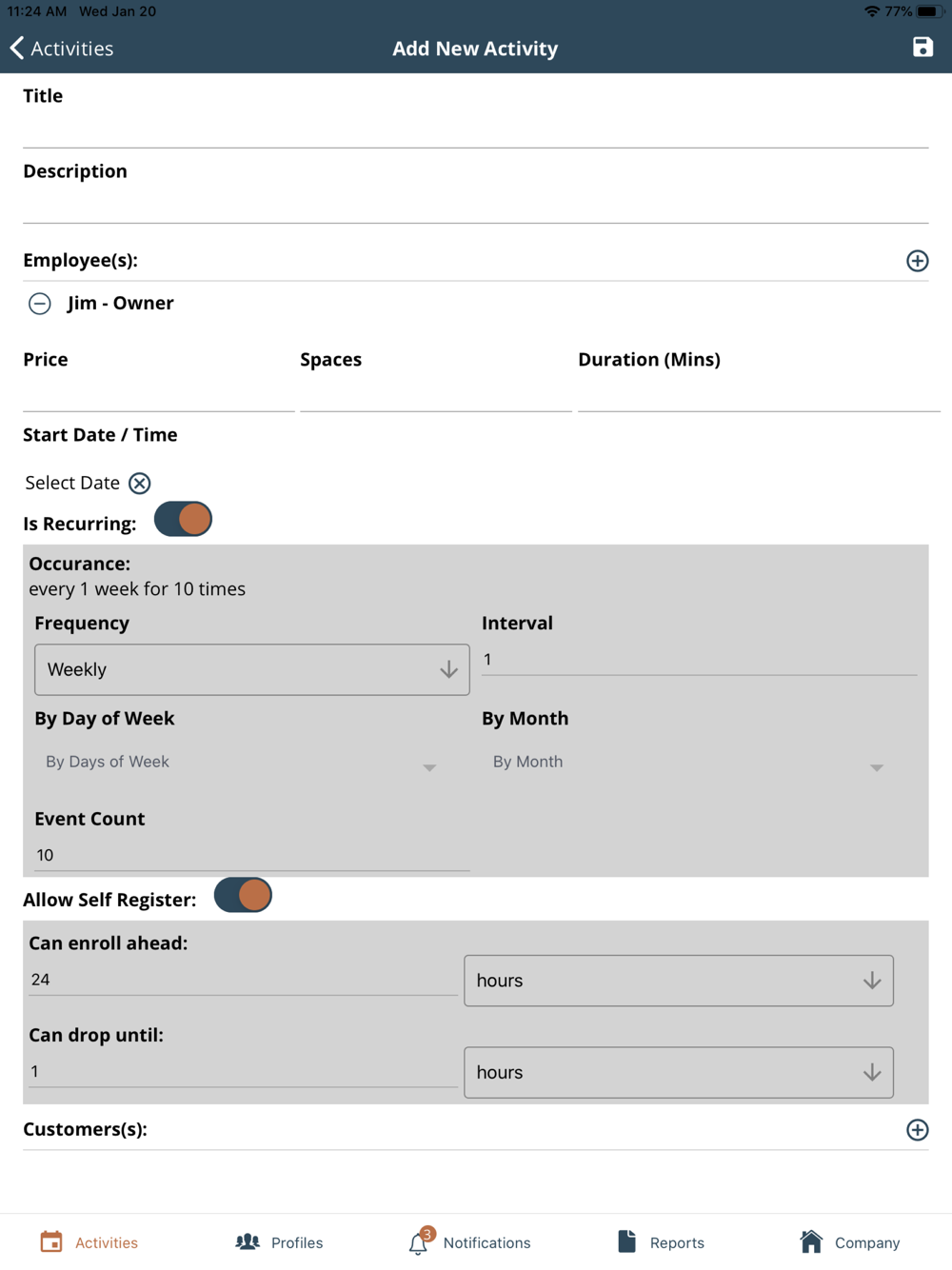This screenshot has width=952, height=1270.
Task: Open the Profiles tab
Action: (279, 1241)
